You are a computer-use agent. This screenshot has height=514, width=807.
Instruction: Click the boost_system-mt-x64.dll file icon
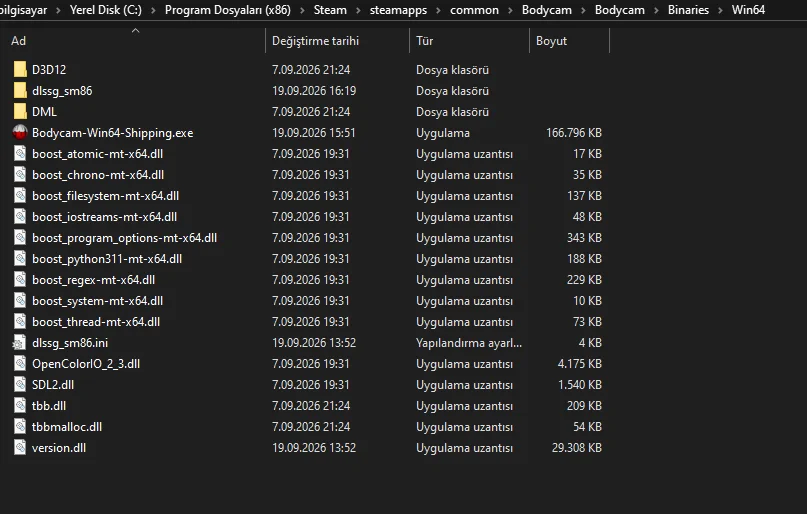[x=20, y=300]
